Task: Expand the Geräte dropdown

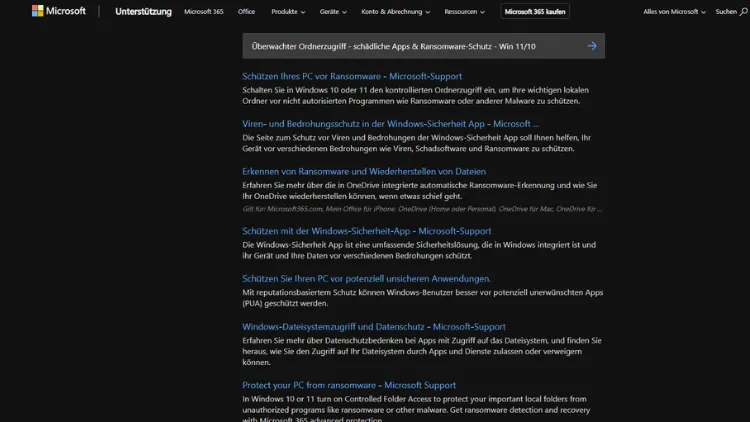Action: pyautogui.click(x=333, y=11)
